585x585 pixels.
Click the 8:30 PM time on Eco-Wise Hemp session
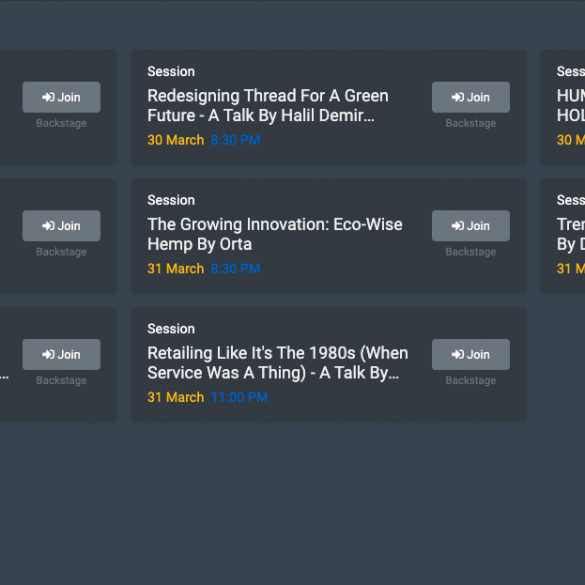(235, 269)
